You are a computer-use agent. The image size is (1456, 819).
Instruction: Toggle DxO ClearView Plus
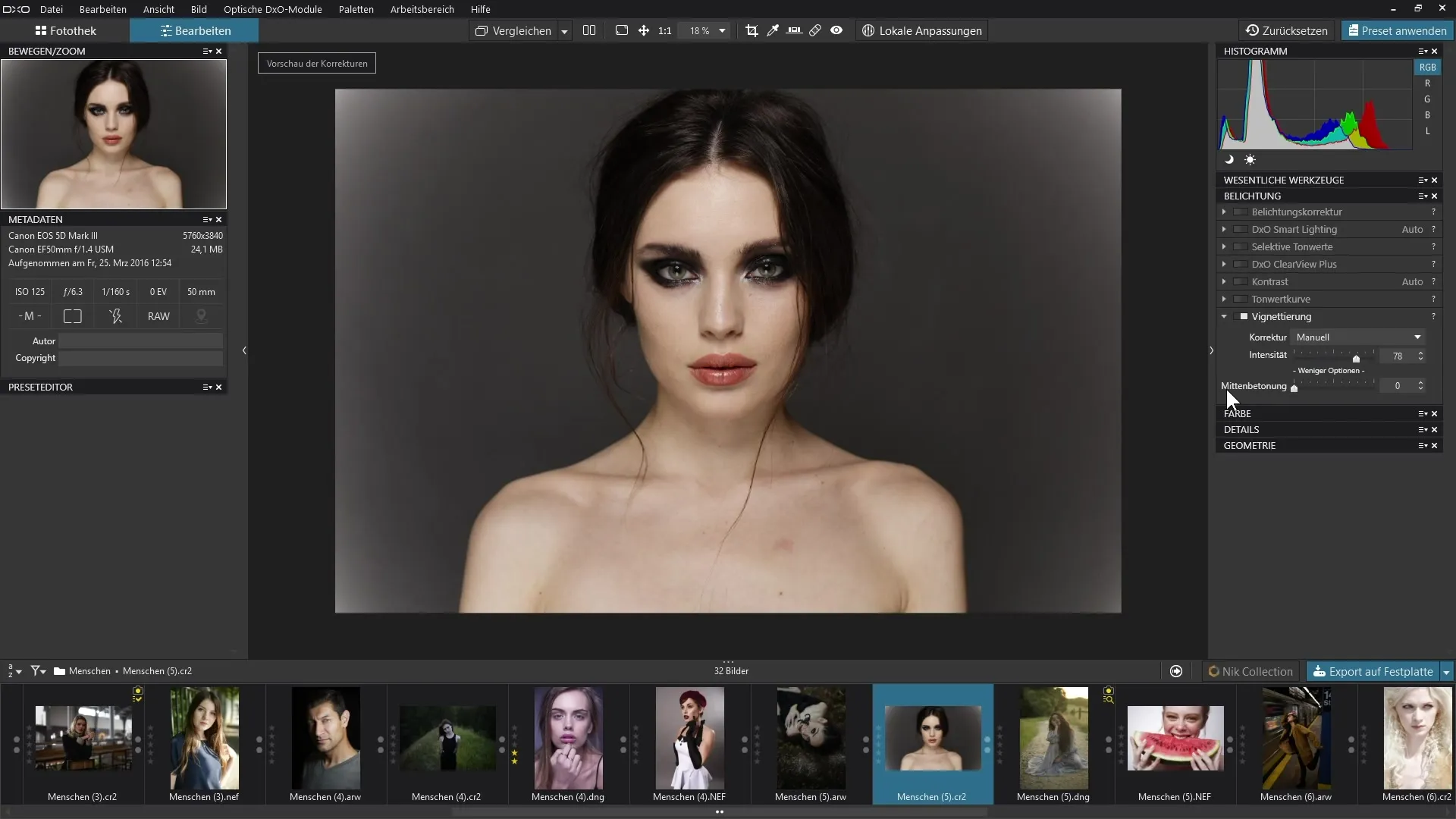point(1241,265)
